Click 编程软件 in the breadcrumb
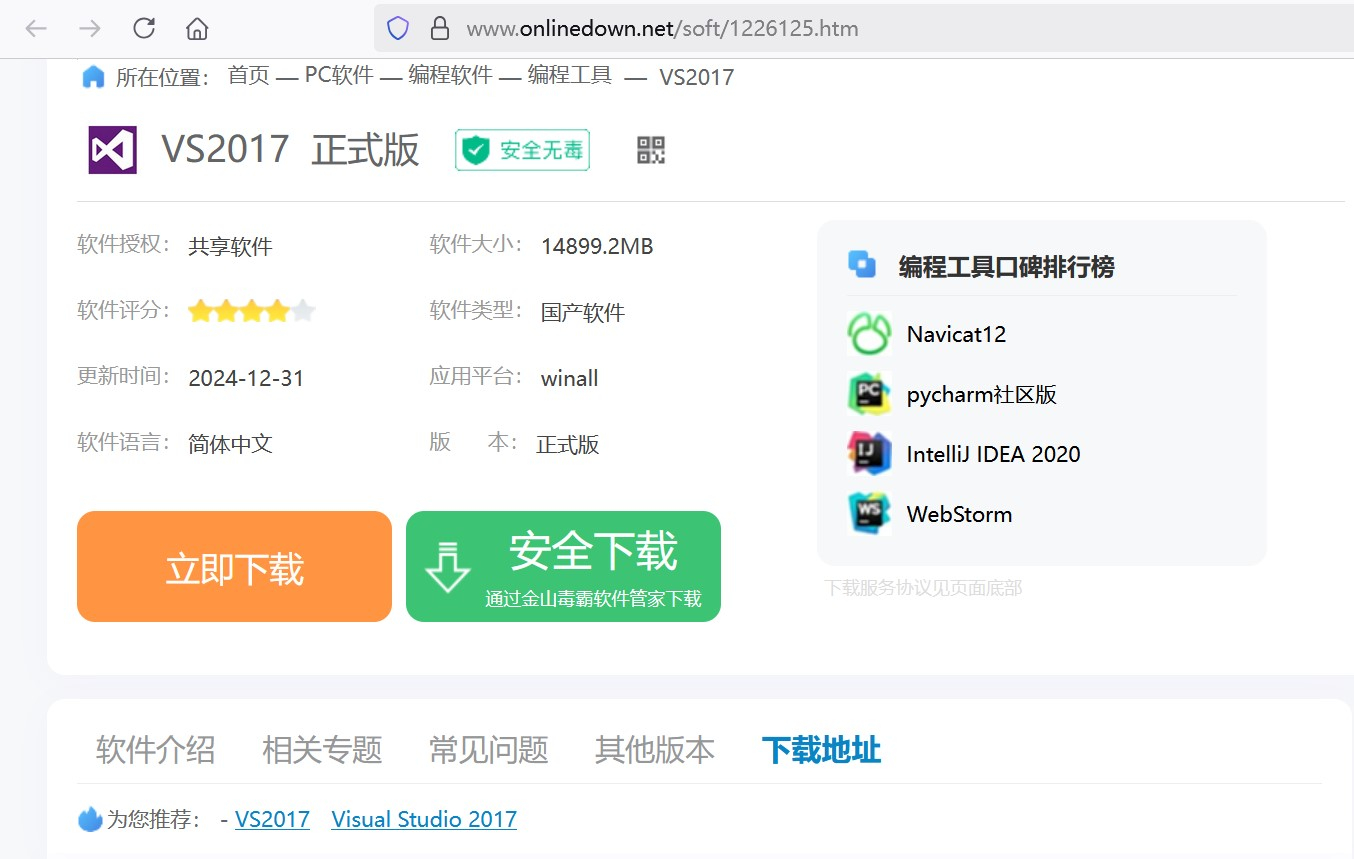 coord(450,76)
